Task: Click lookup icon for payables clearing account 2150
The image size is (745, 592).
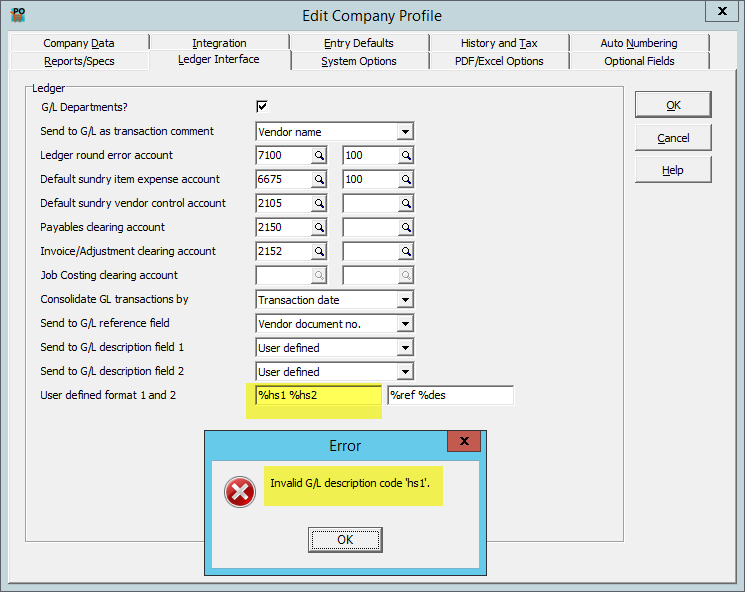Action: pos(319,228)
